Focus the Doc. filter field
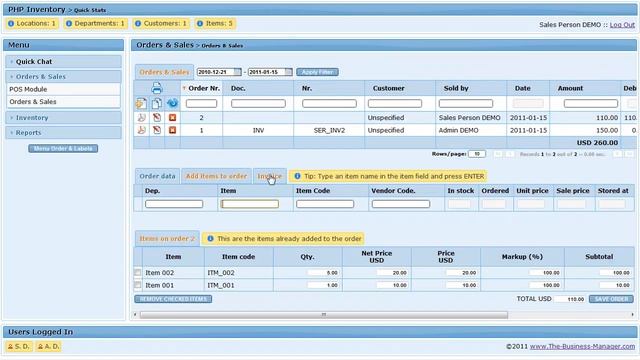This screenshot has width=640, height=360. coord(258,104)
